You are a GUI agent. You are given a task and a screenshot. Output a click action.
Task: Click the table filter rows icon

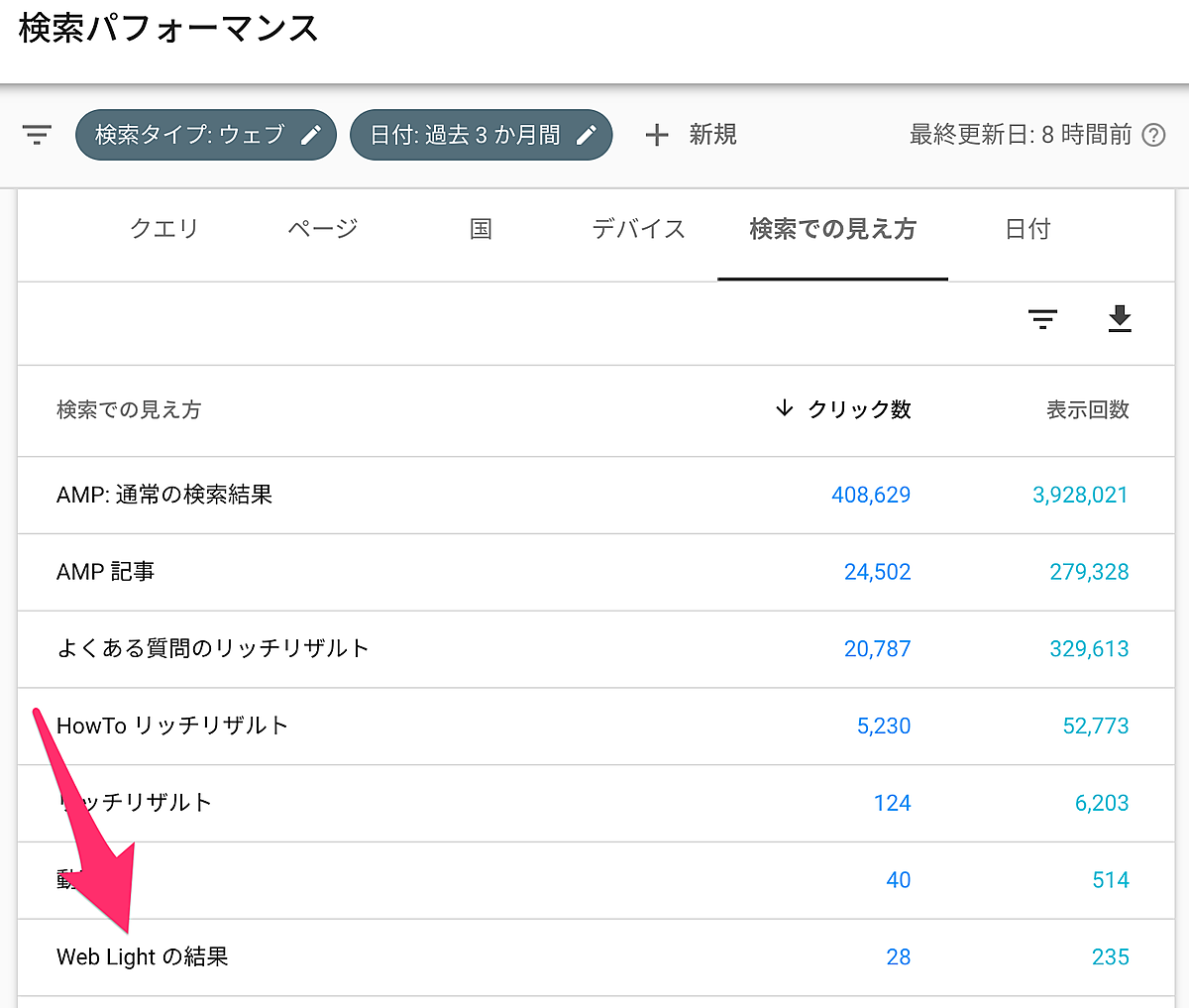1042,319
